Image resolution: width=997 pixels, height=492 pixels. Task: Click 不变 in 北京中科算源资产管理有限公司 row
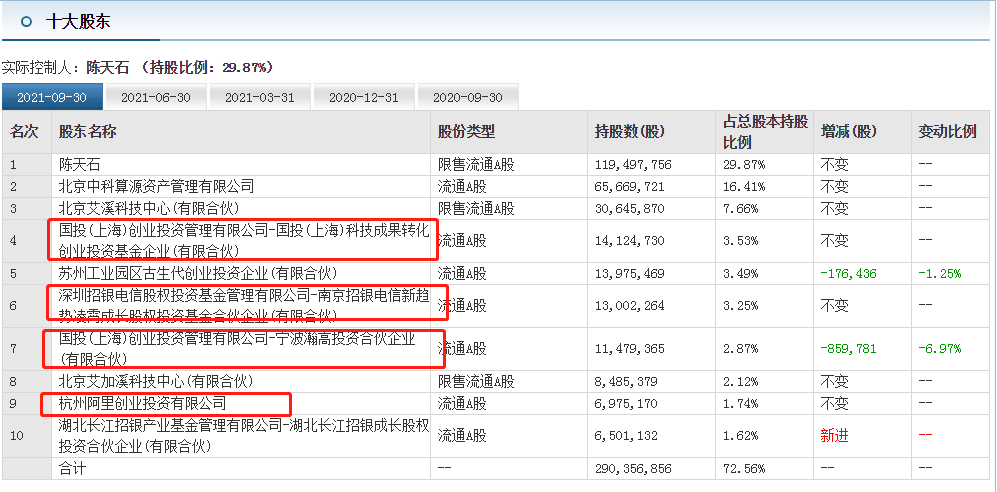coord(834,186)
